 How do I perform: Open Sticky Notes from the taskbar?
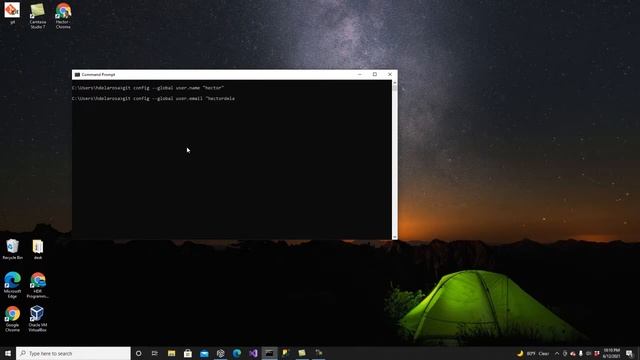pos(302,353)
